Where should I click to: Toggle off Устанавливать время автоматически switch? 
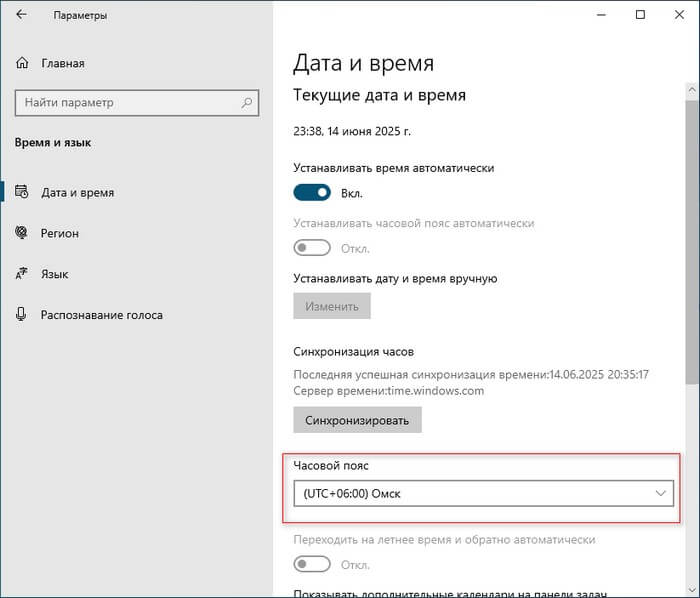312,193
